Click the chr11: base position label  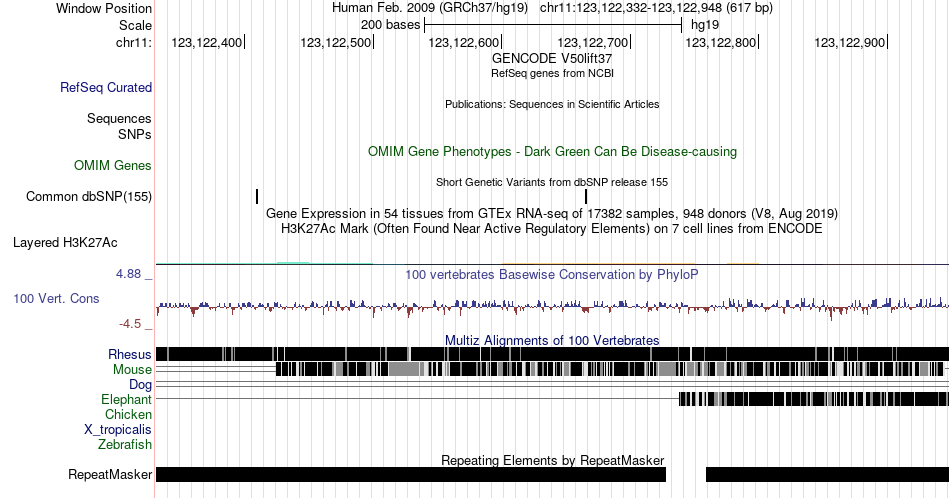coord(134,43)
